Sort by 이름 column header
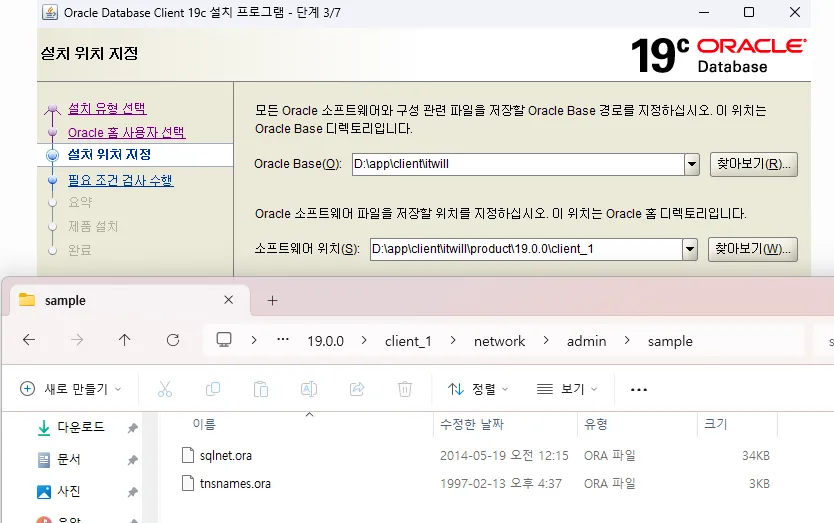 pyautogui.click(x=204, y=424)
